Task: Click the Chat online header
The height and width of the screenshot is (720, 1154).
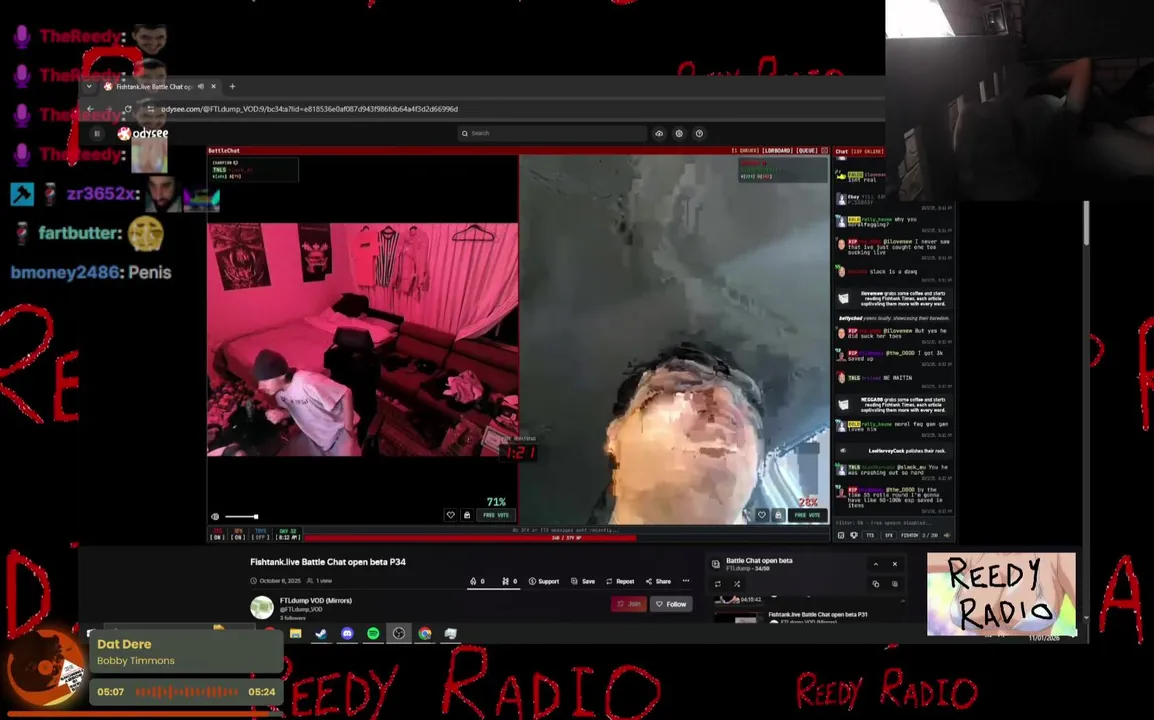Action: (x=859, y=151)
